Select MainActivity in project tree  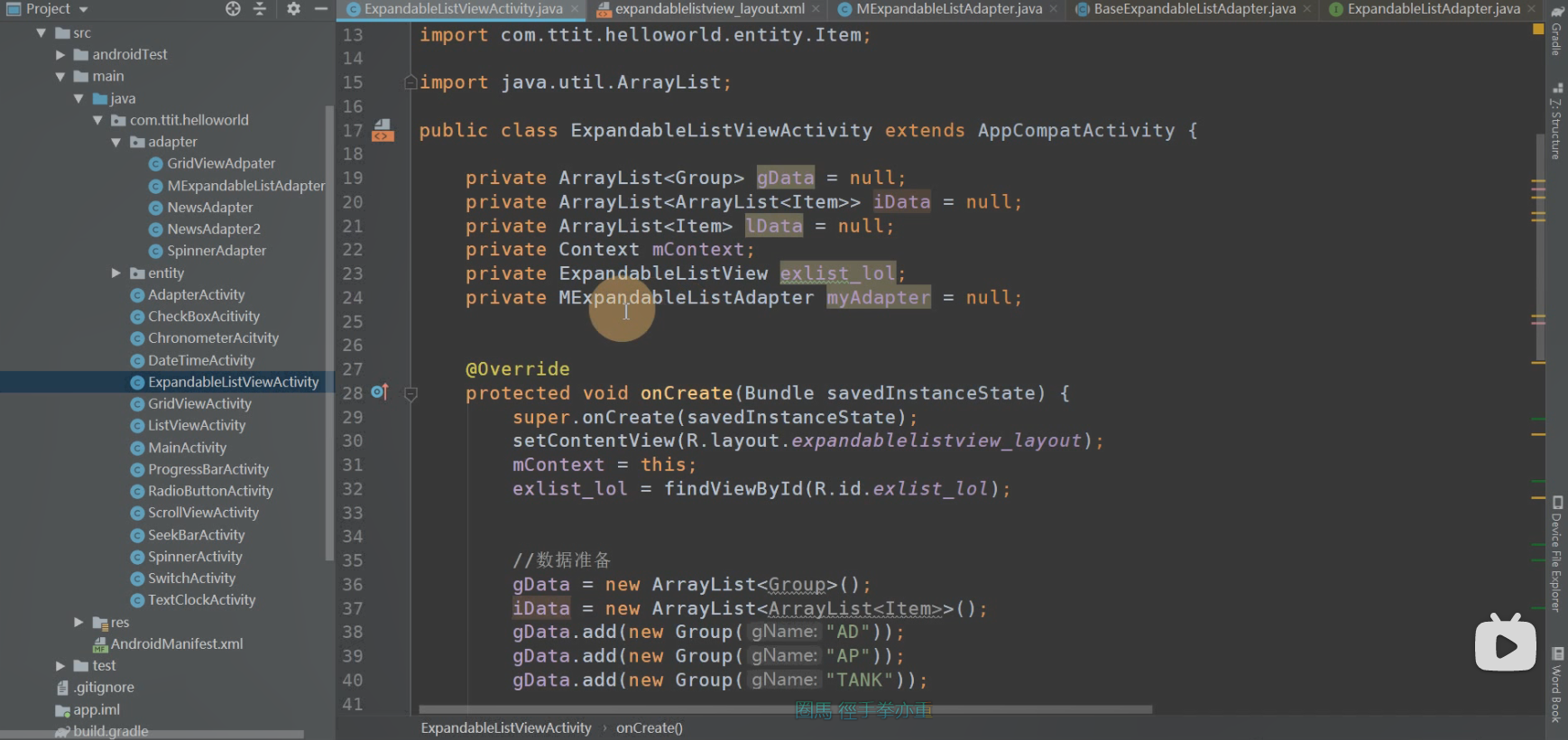click(x=179, y=448)
